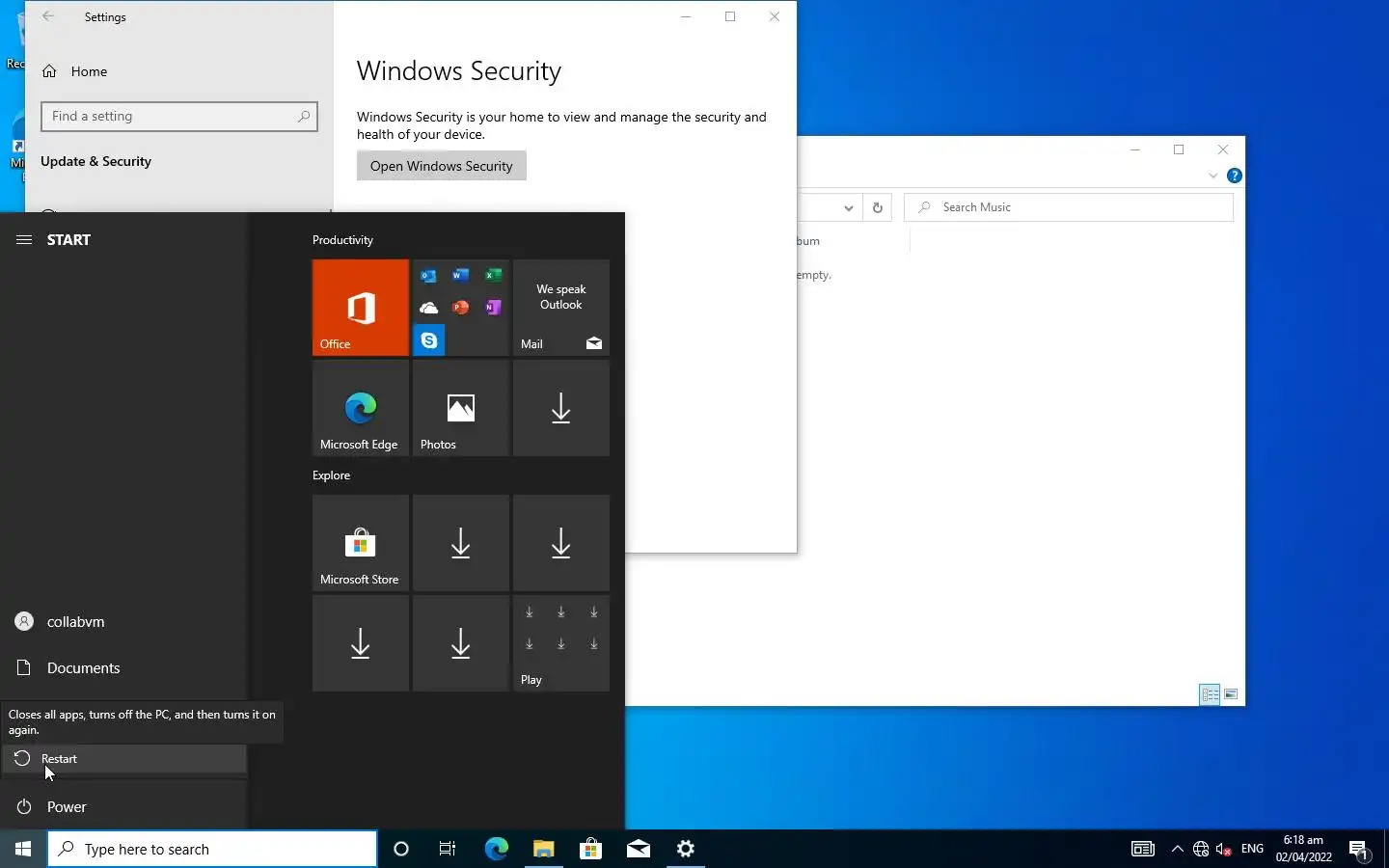Open the Office tile in Start menu
The height and width of the screenshot is (868, 1389).
click(x=360, y=308)
